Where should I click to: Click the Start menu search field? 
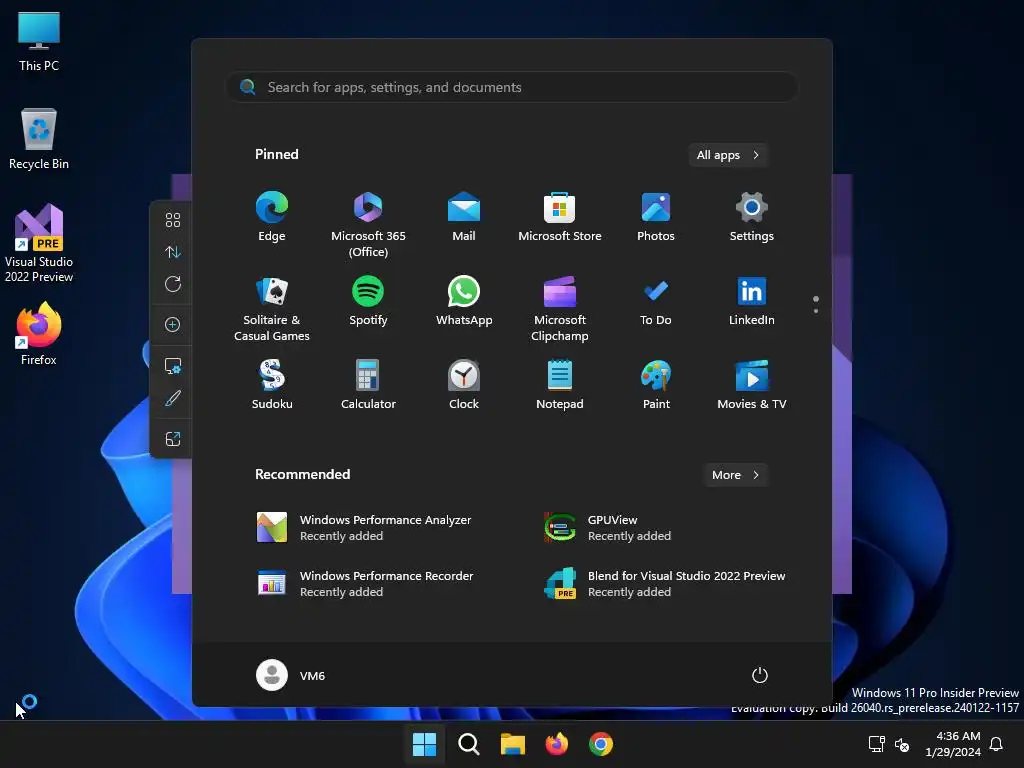(512, 87)
